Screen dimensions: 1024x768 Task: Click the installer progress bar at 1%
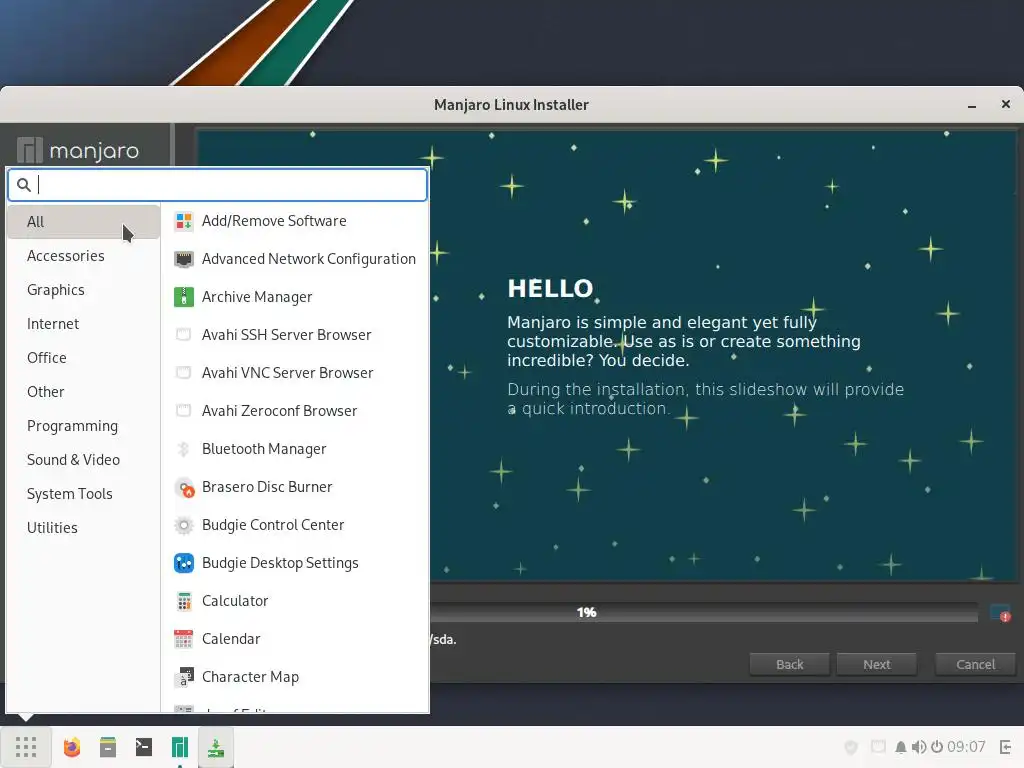pos(704,613)
